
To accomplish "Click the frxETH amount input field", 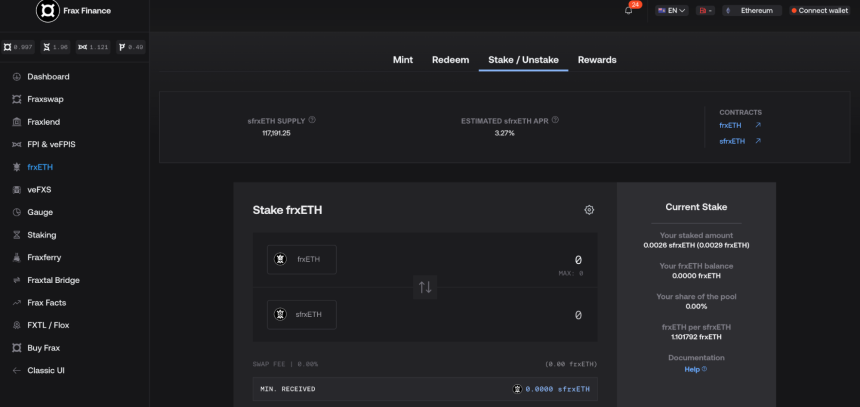I will (578, 259).
